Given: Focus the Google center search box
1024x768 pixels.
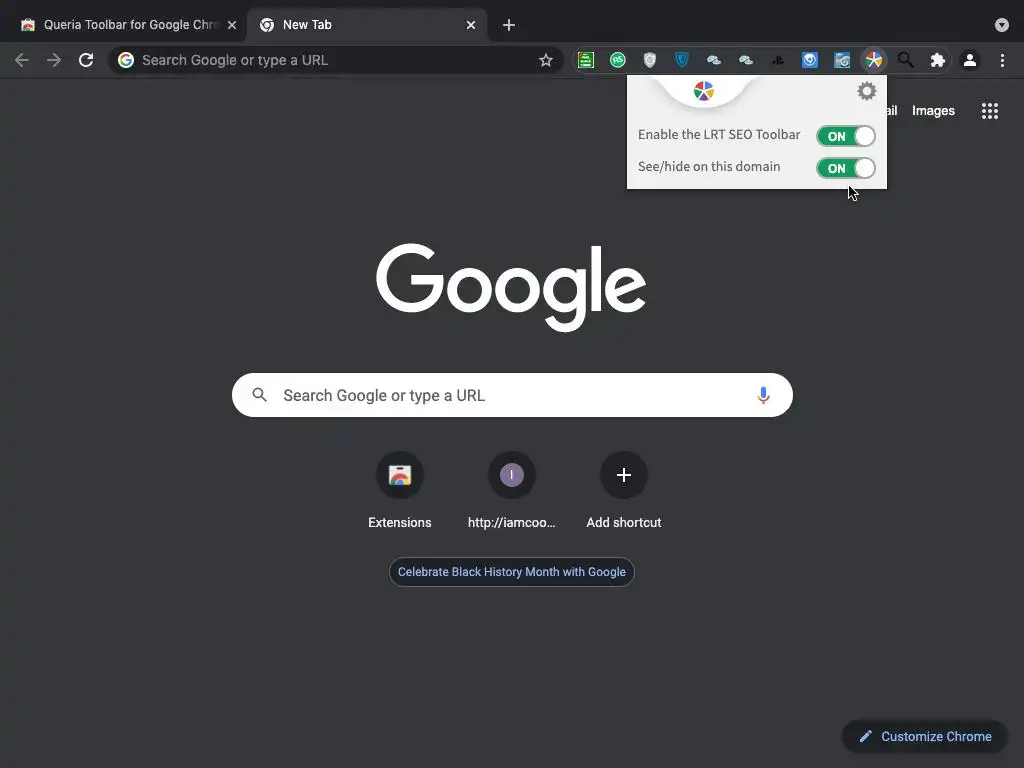Looking at the screenshot, I should click(512, 395).
